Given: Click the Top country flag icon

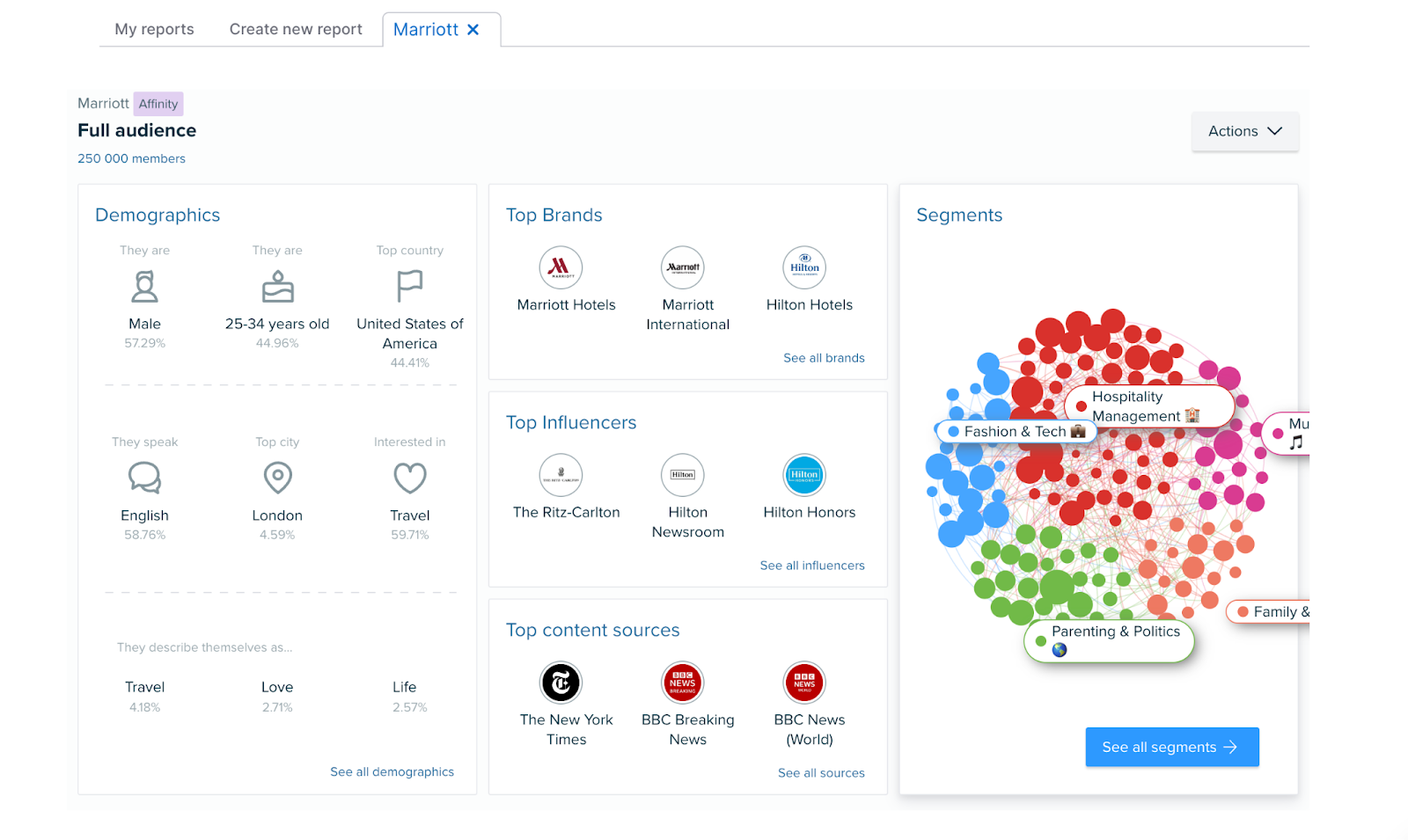Looking at the screenshot, I should [x=409, y=287].
